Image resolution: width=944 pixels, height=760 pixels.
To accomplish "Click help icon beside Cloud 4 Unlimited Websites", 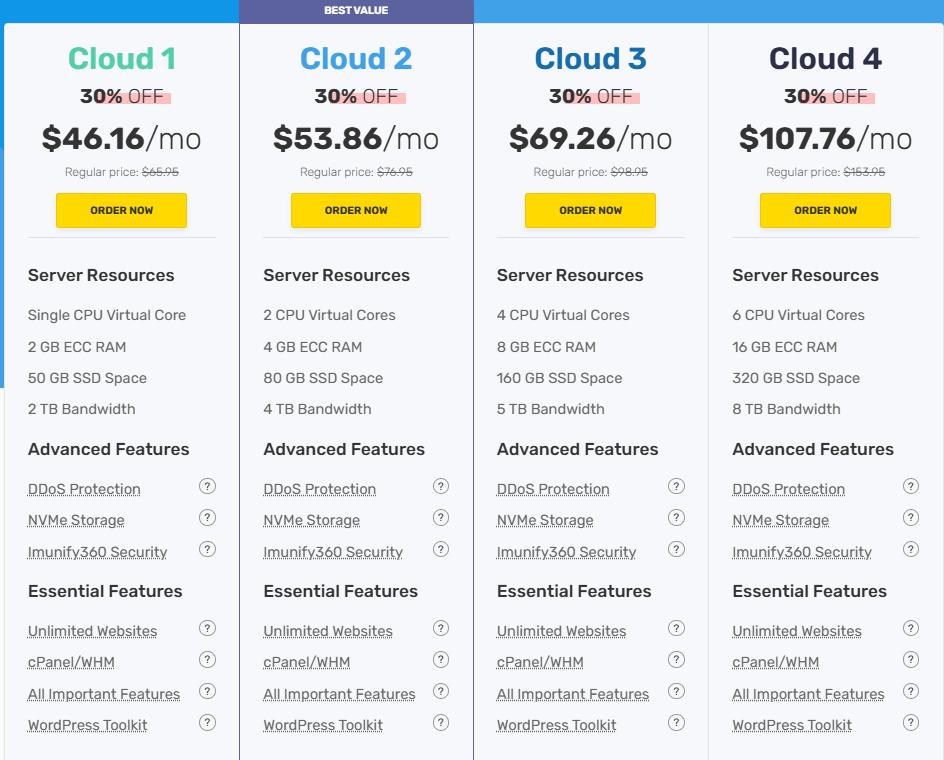I will [910, 629].
